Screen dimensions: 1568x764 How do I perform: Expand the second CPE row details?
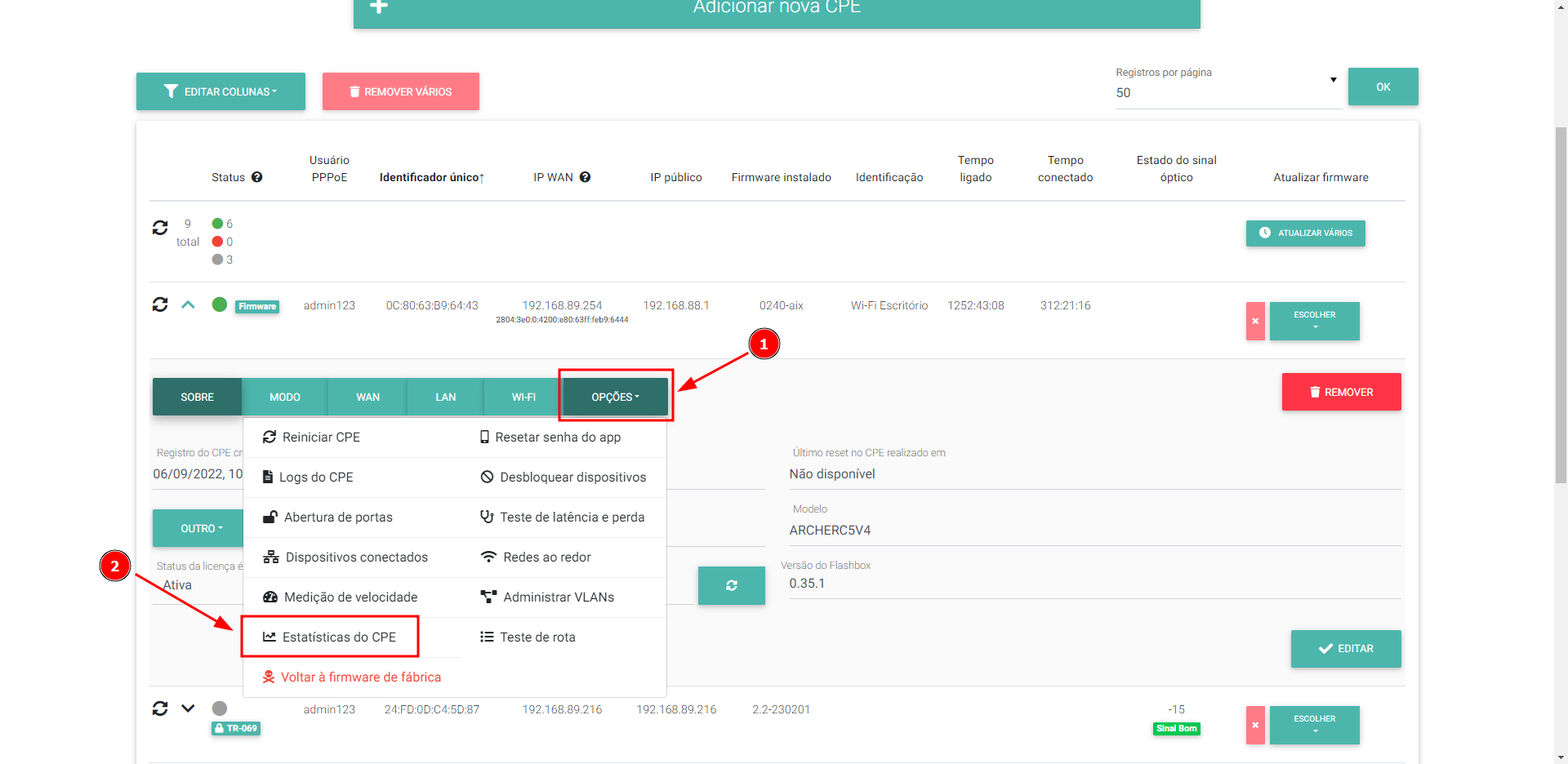pyautogui.click(x=188, y=708)
